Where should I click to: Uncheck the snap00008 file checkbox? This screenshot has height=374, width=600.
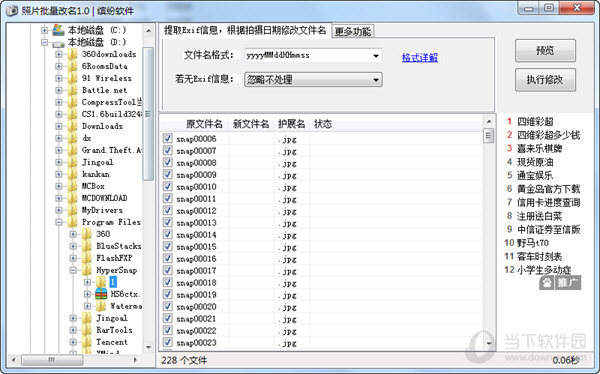click(x=168, y=162)
